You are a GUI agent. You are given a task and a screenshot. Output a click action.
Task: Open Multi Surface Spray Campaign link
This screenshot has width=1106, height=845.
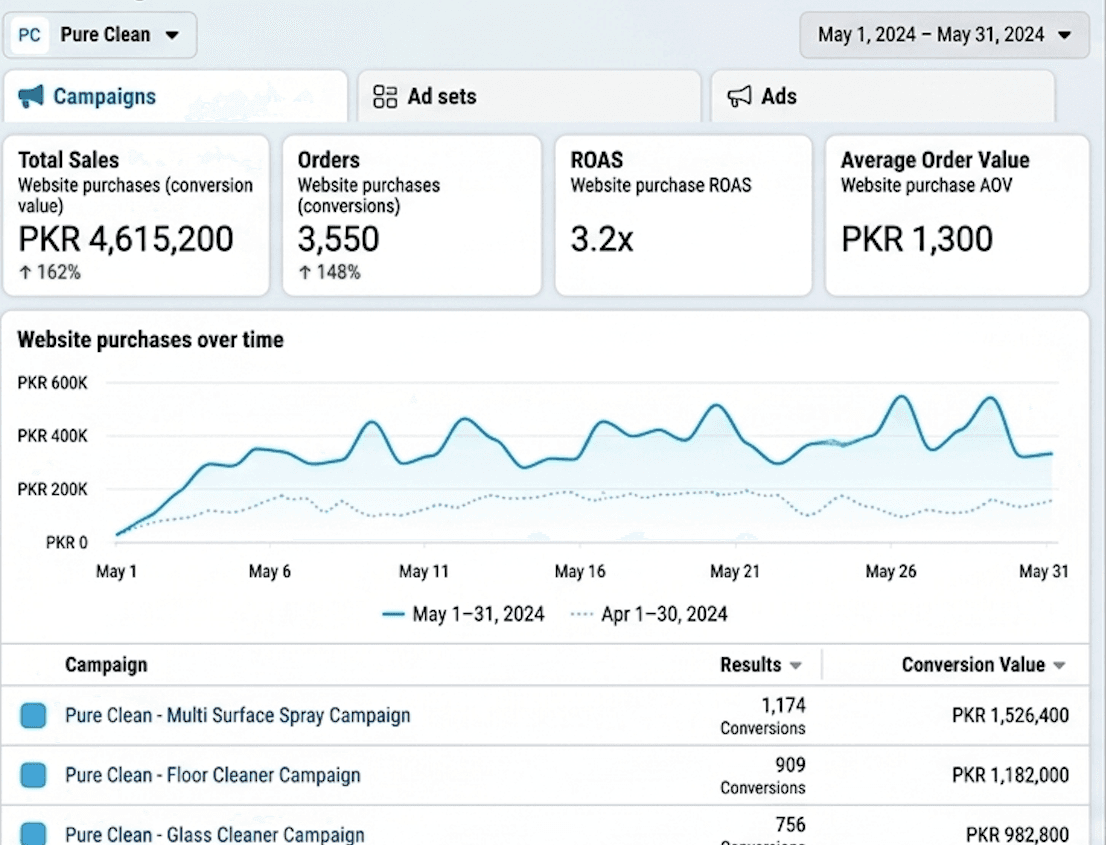tap(238, 715)
